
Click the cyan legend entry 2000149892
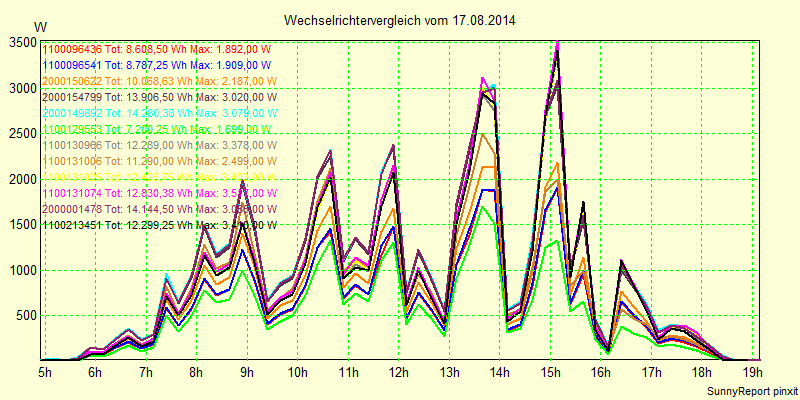coord(160,113)
